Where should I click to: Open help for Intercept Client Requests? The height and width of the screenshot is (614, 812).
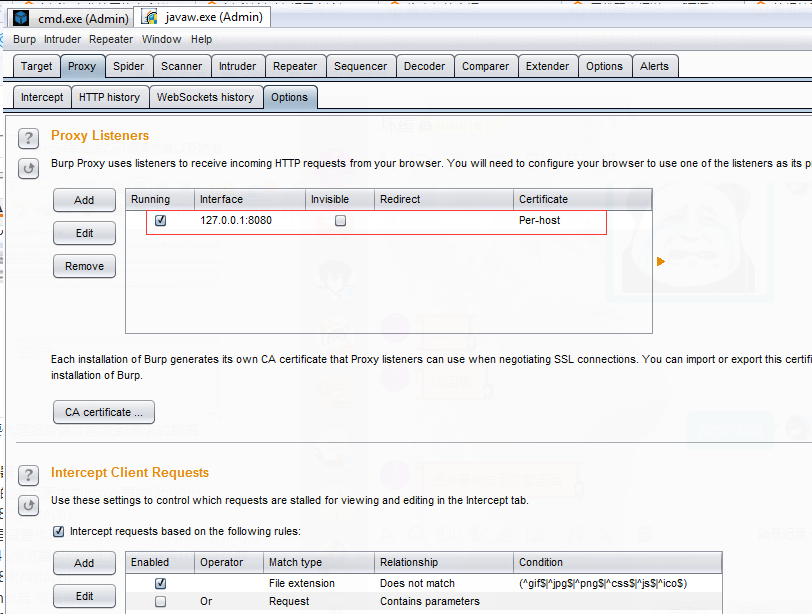(28, 475)
